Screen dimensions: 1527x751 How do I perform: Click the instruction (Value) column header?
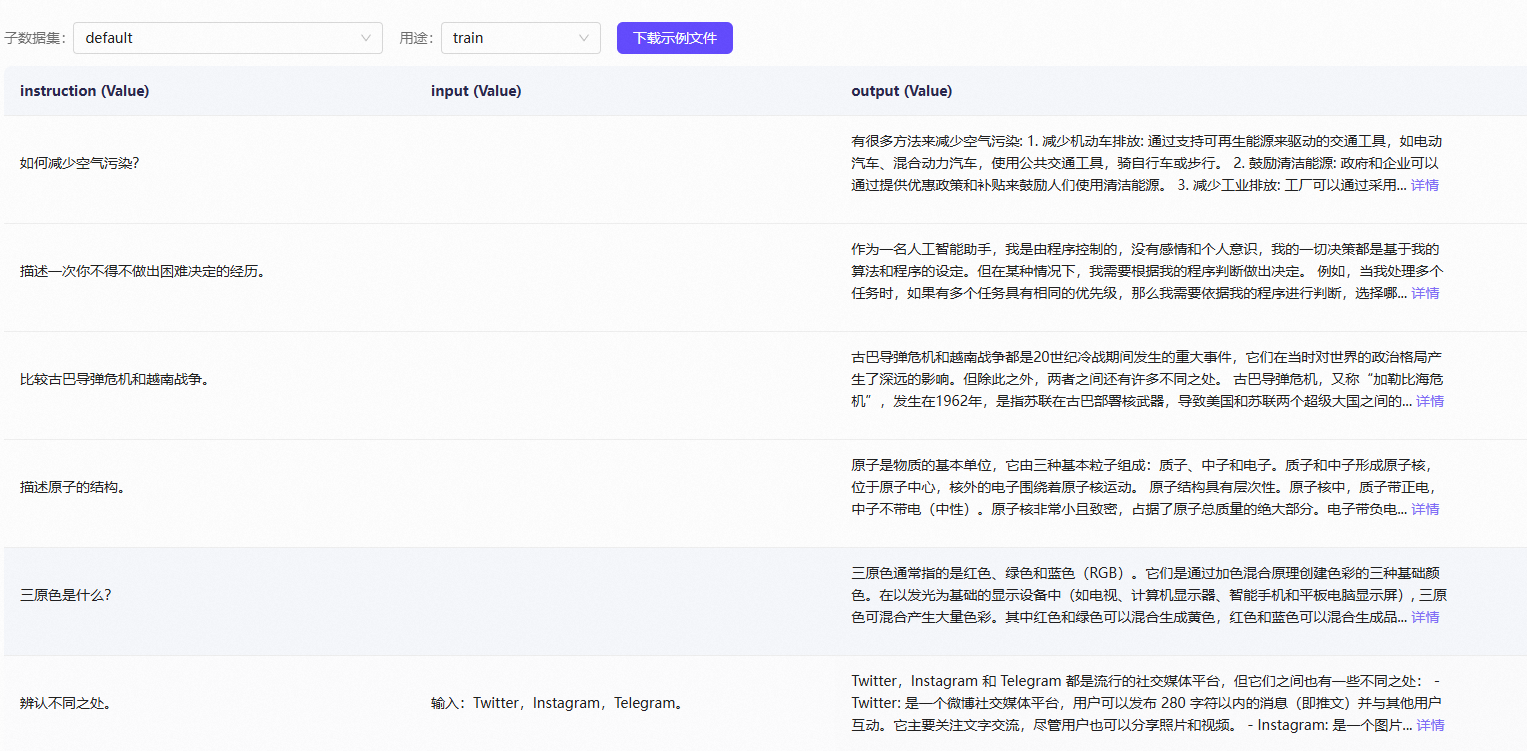pyautogui.click(x=84, y=91)
